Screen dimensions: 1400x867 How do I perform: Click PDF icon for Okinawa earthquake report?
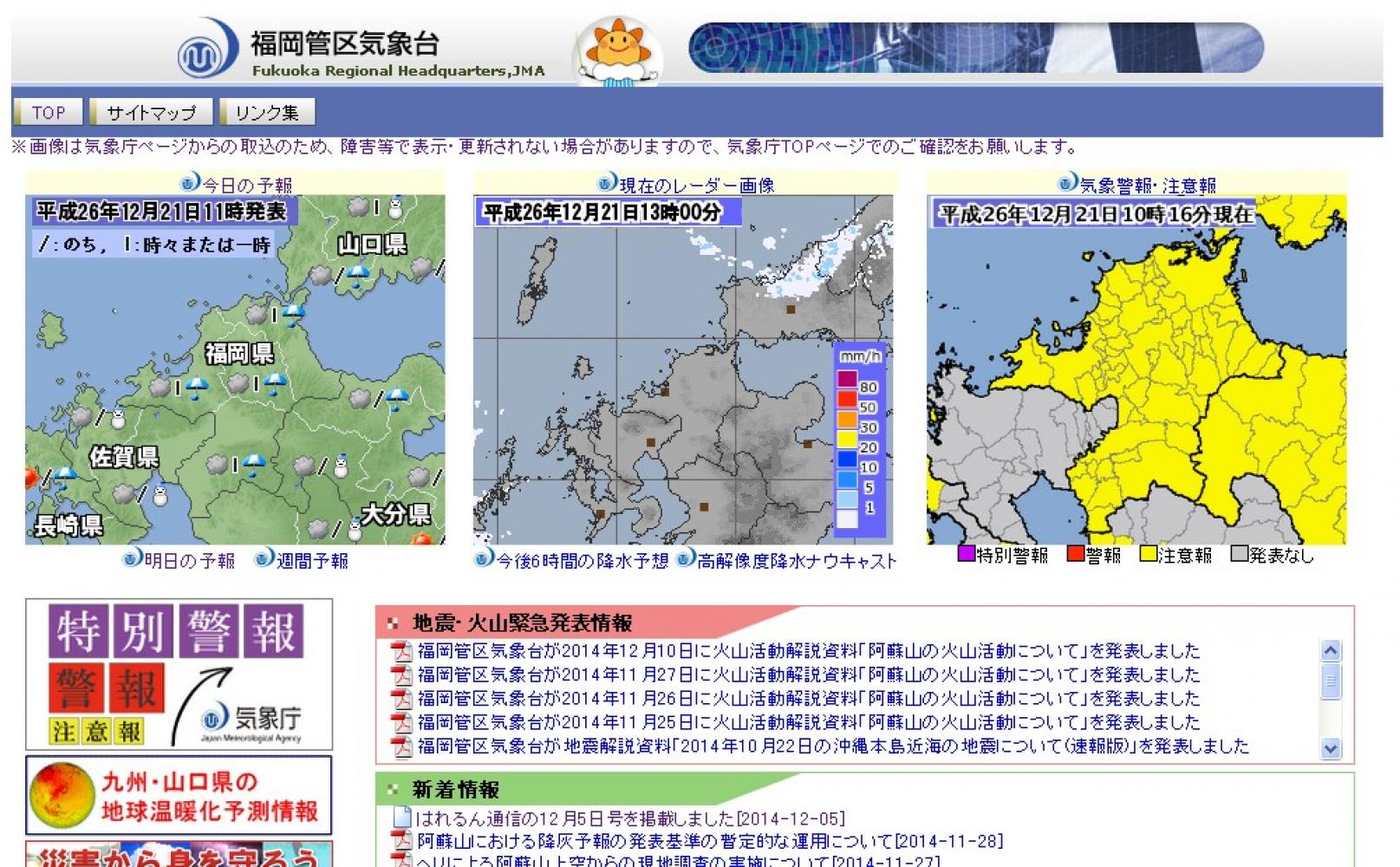(401, 746)
